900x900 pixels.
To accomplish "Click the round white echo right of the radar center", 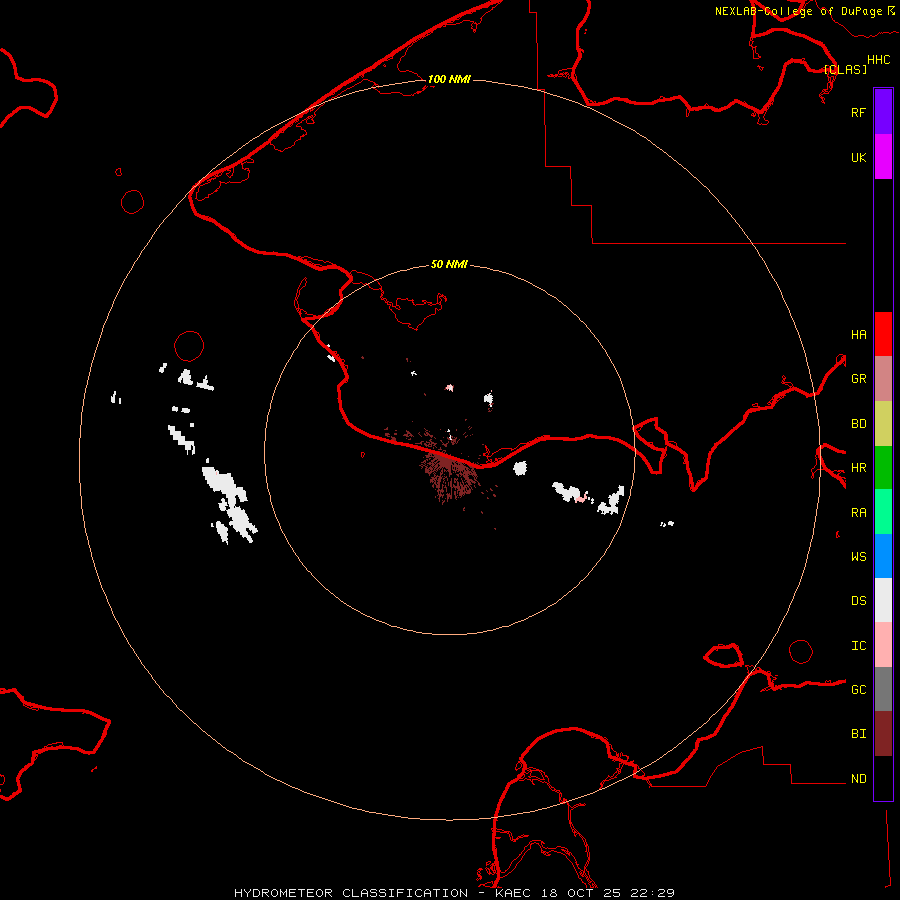I will click(x=519, y=468).
